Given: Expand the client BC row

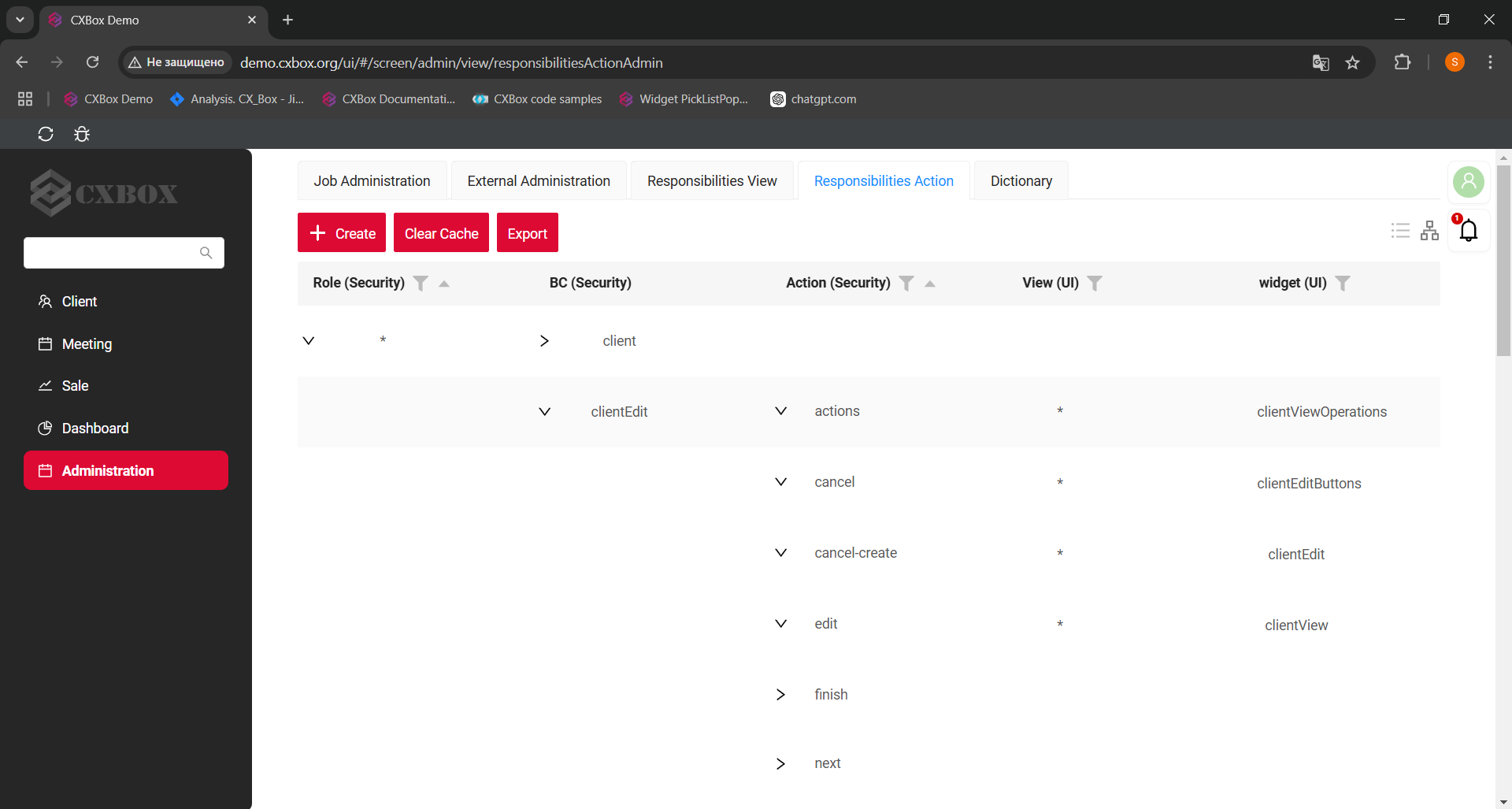Looking at the screenshot, I should (544, 341).
